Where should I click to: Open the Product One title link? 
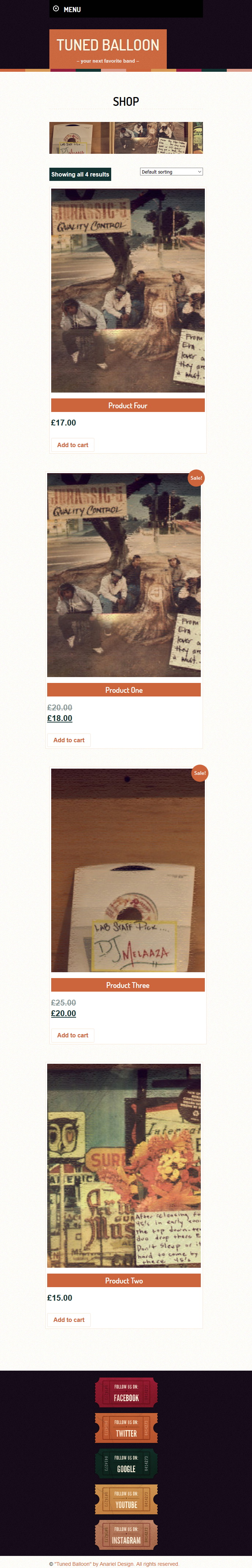(124, 690)
